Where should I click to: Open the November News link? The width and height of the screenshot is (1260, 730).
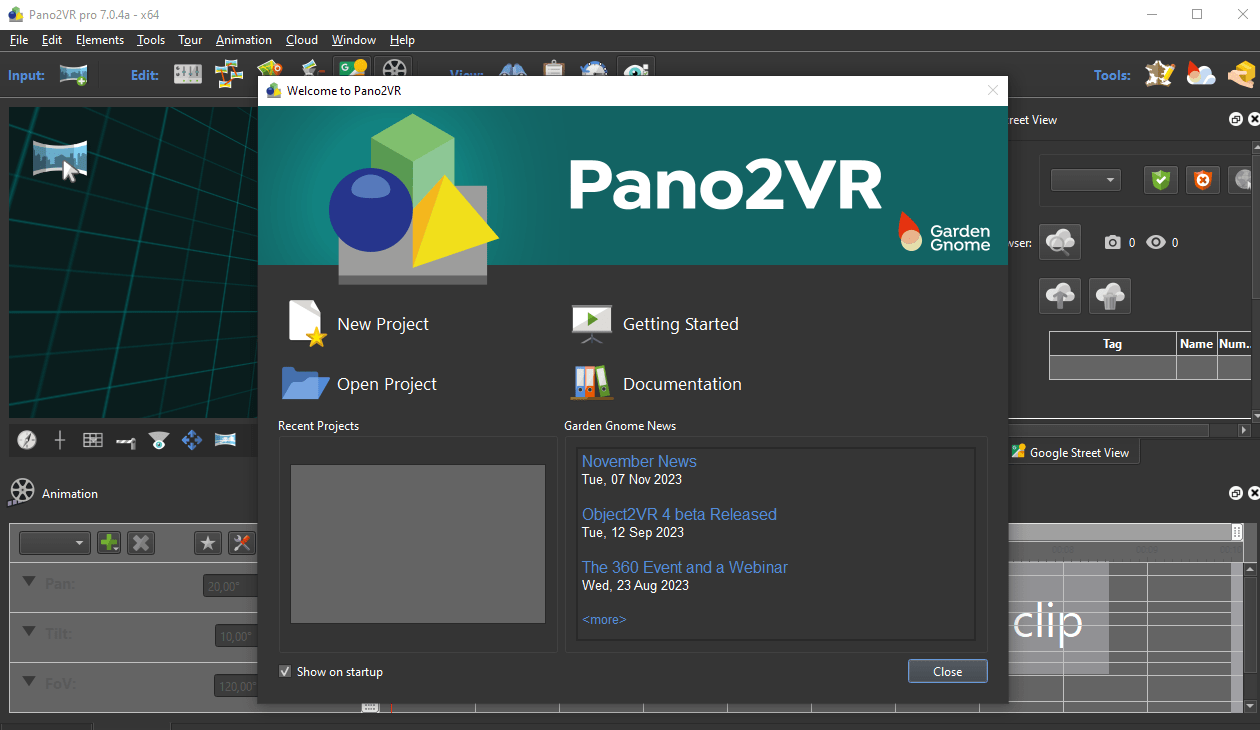point(639,461)
